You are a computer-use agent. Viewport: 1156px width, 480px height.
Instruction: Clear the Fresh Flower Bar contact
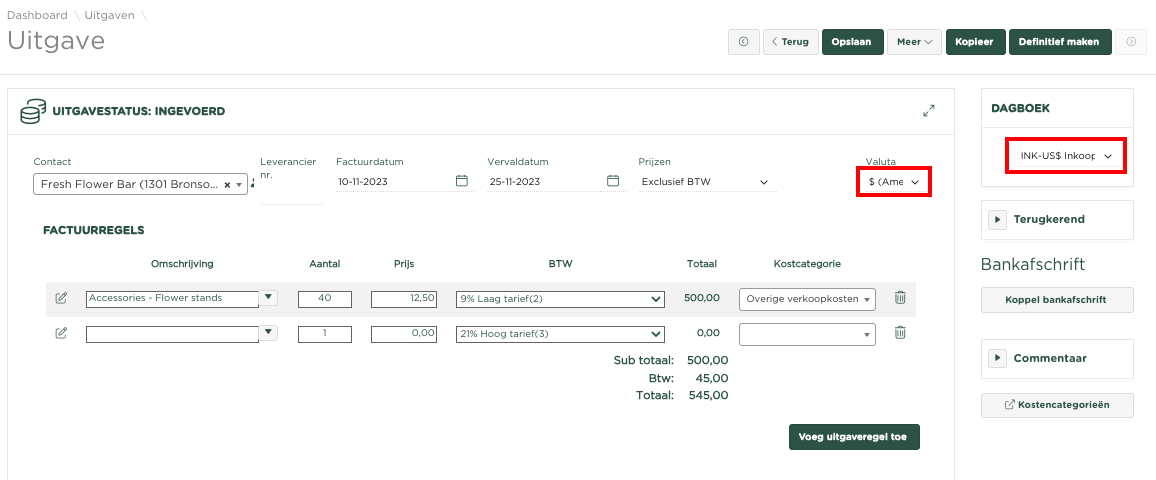point(227,184)
